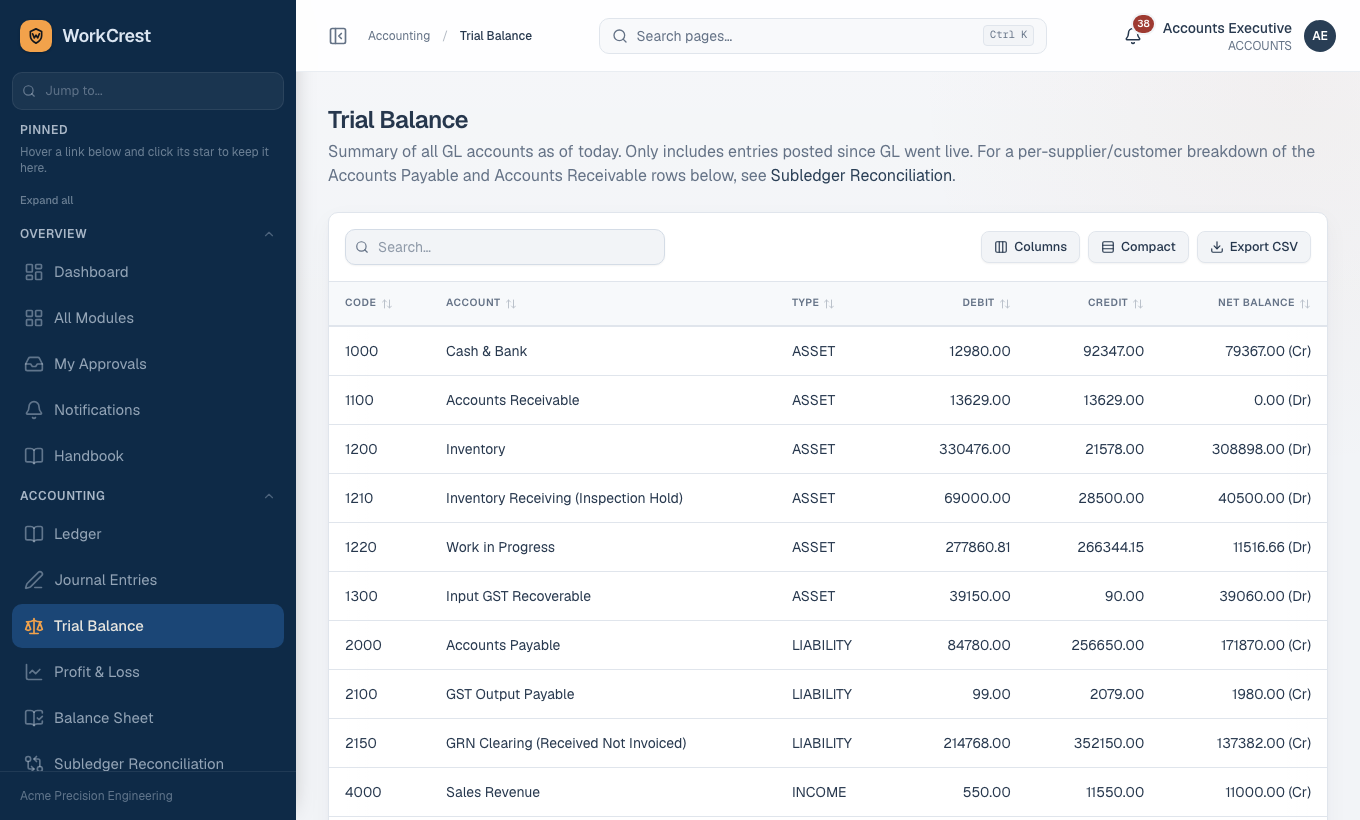This screenshot has height=820, width=1360.
Task: Focus the table Search field
Action: (x=505, y=247)
